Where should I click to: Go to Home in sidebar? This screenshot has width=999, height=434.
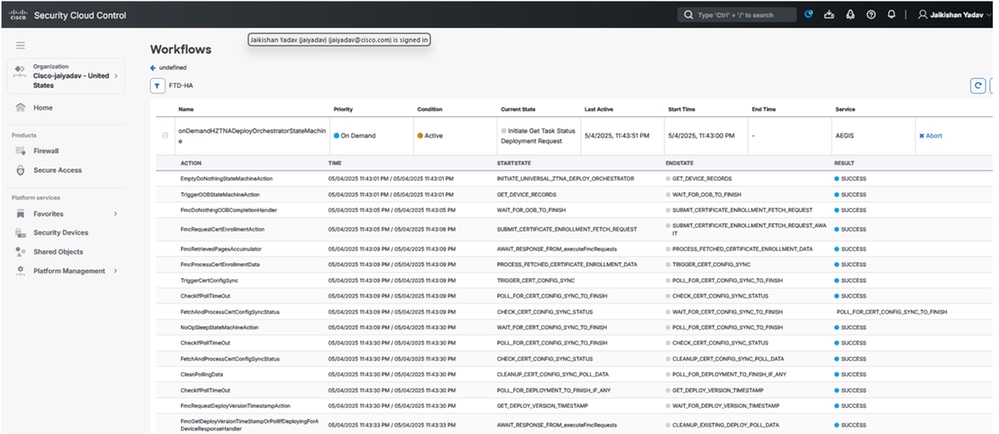point(42,107)
